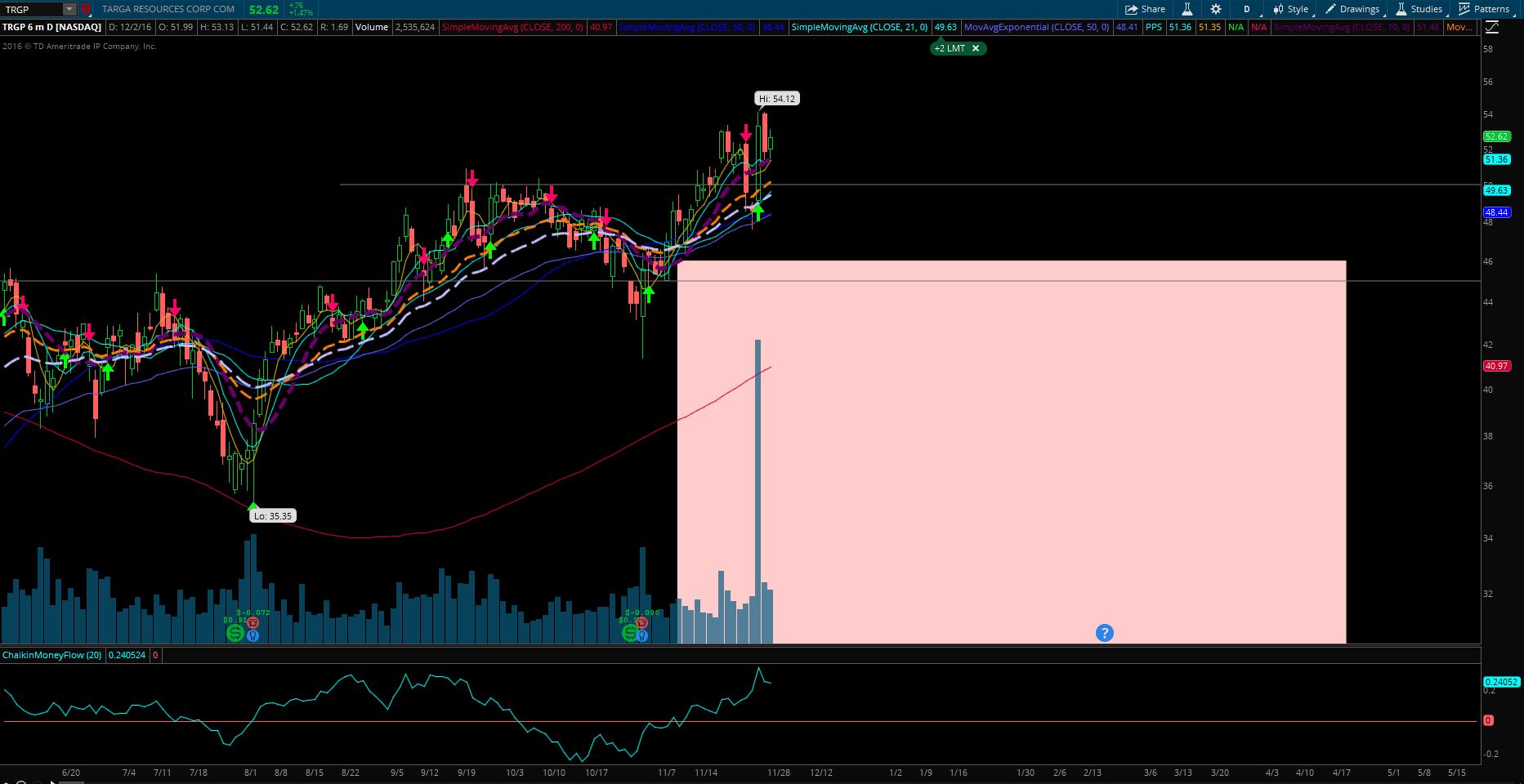Select the SimpleMovingAvg (CLOSE, 10, 0) study label
This screenshot has width=1524, height=784.
(x=1342, y=27)
